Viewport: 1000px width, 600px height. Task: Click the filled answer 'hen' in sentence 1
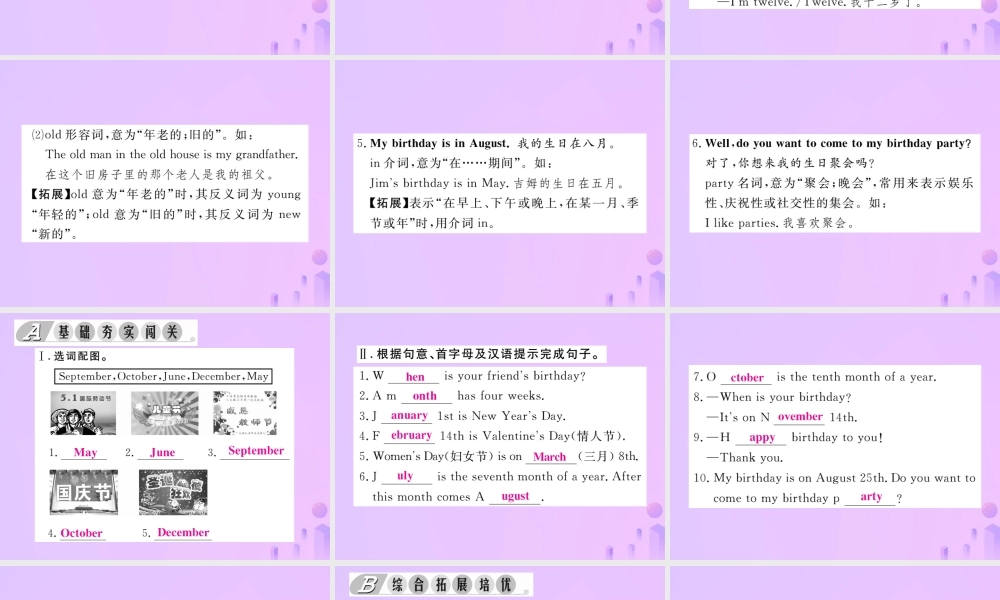415,377
